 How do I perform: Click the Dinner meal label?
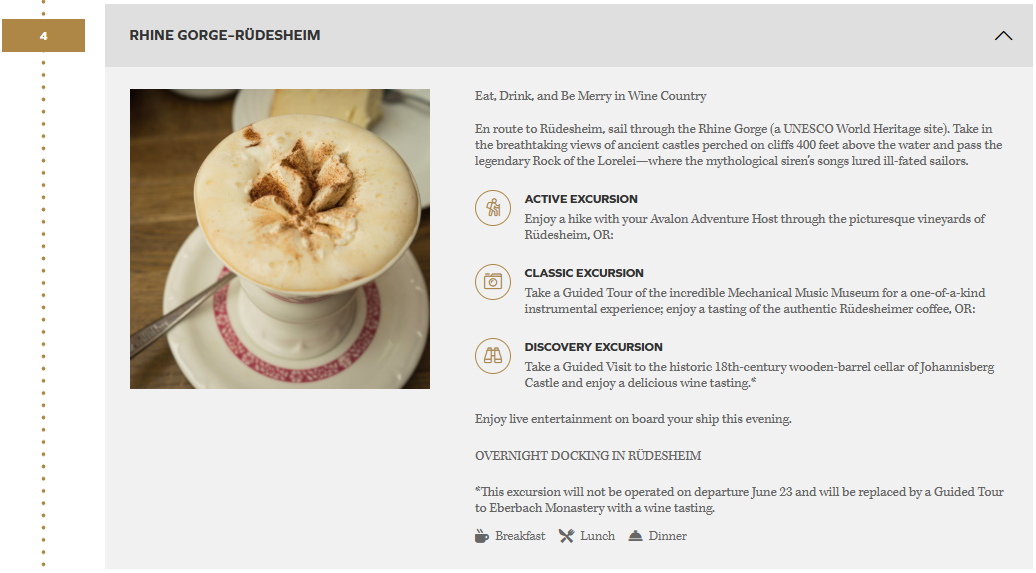coord(667,536)
